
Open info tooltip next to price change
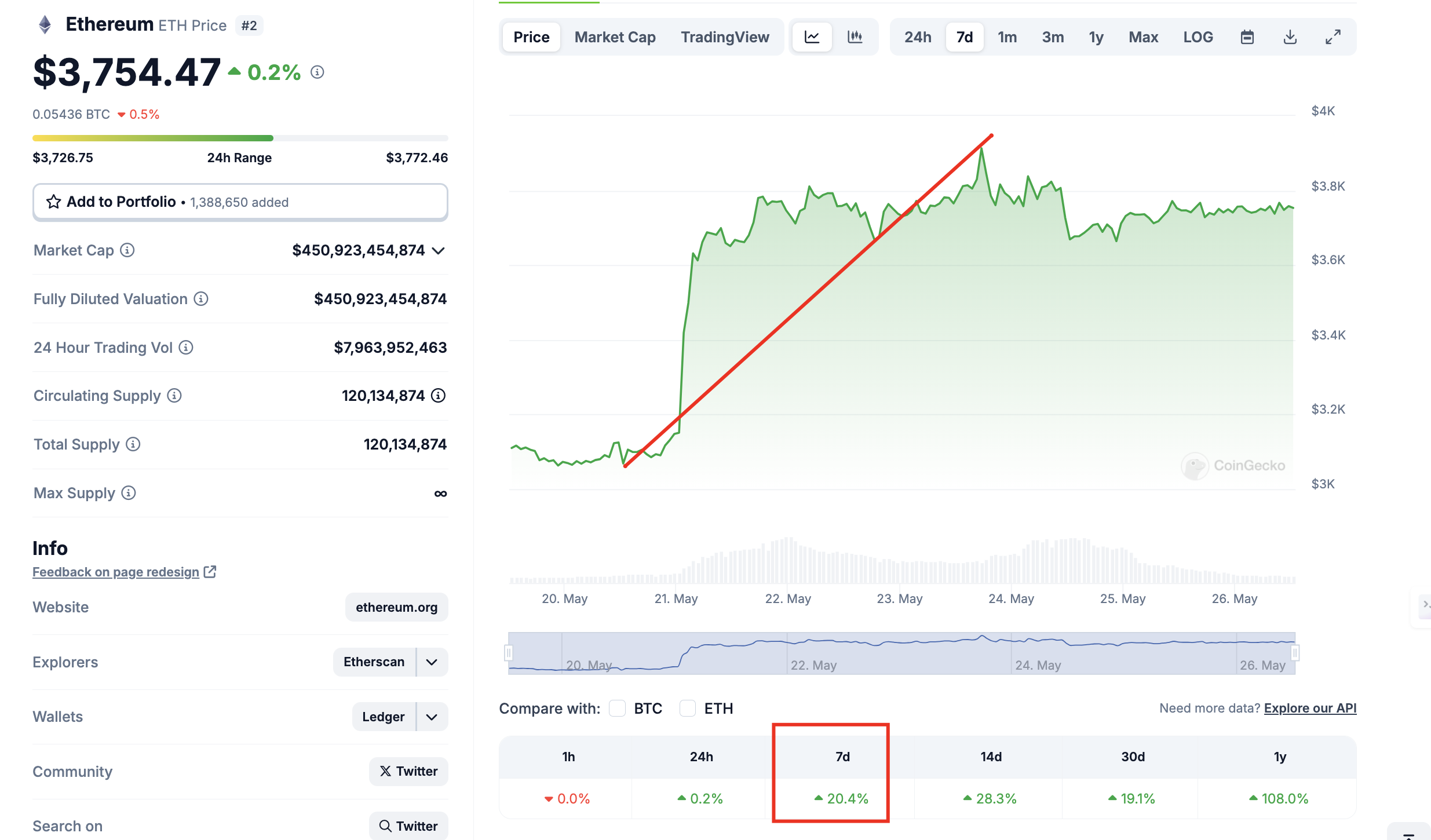317,72
